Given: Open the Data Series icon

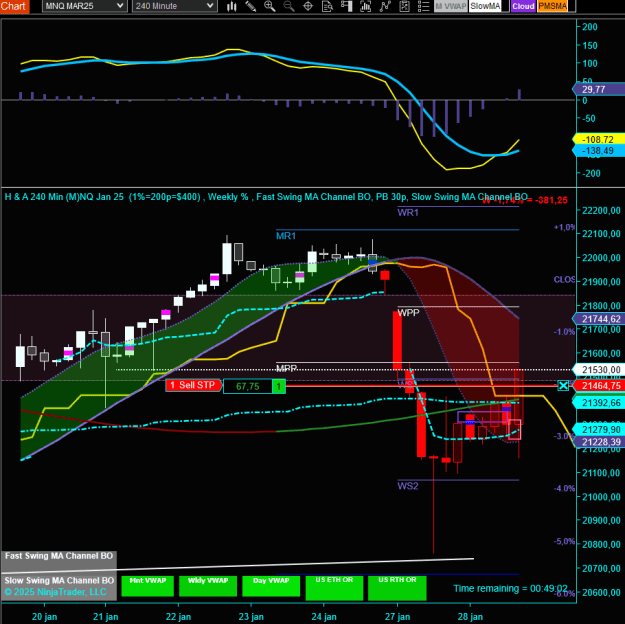Looking at the screenshot, I should coord(366,6).
